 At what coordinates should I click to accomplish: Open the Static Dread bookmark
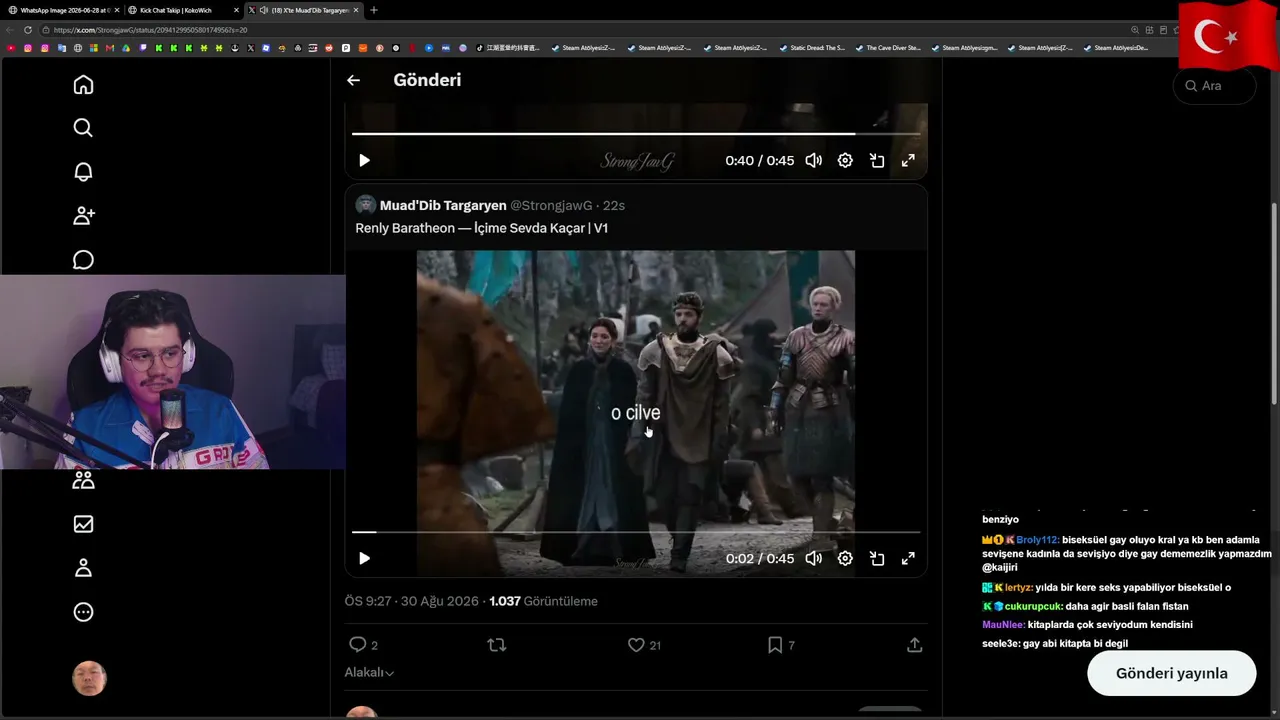click(x=812, y=48)
